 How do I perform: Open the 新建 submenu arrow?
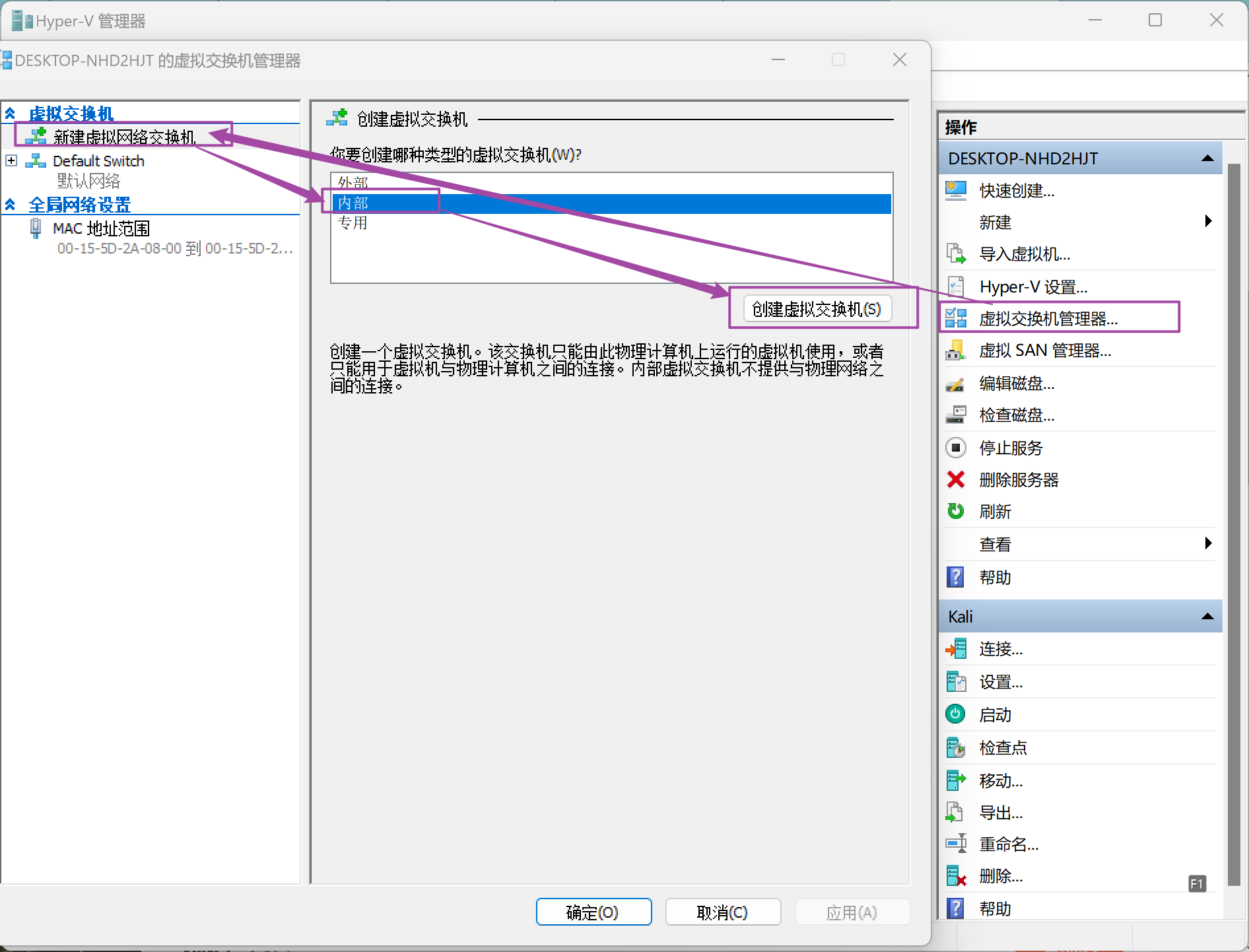[1208, 221]
